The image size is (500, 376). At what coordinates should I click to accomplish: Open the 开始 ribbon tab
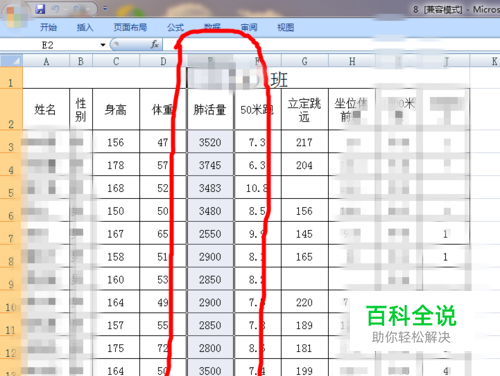click(x=48, y=27)
